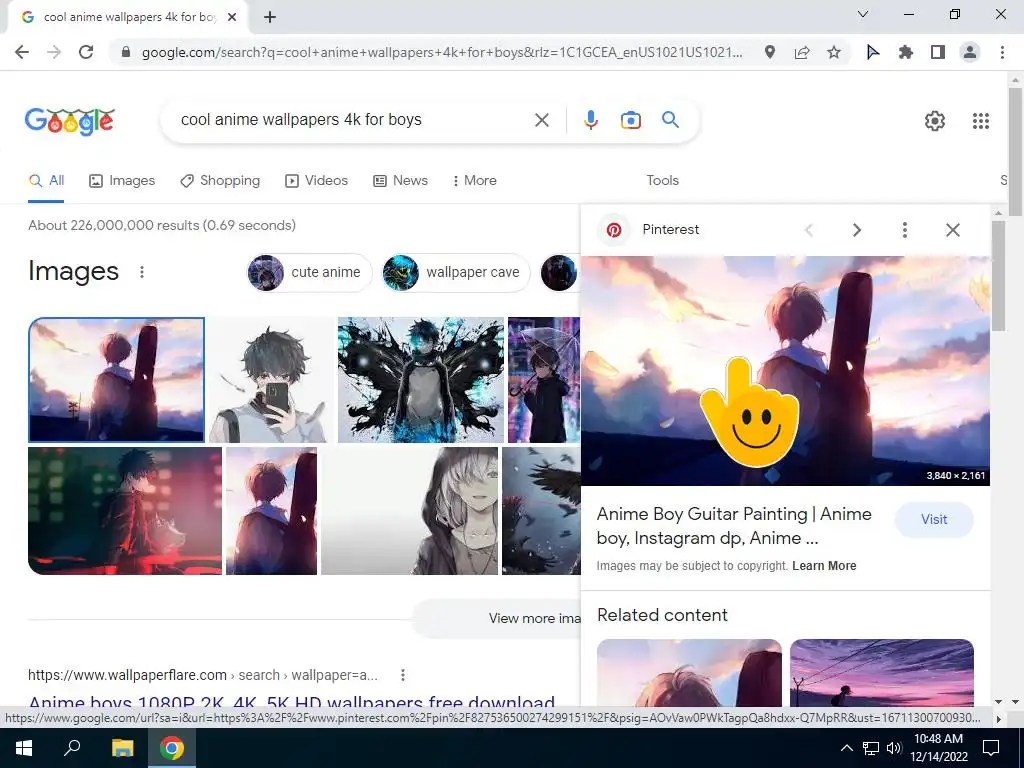
Task: Open the tab search dropdown arrow
Action: click(863, 14)
